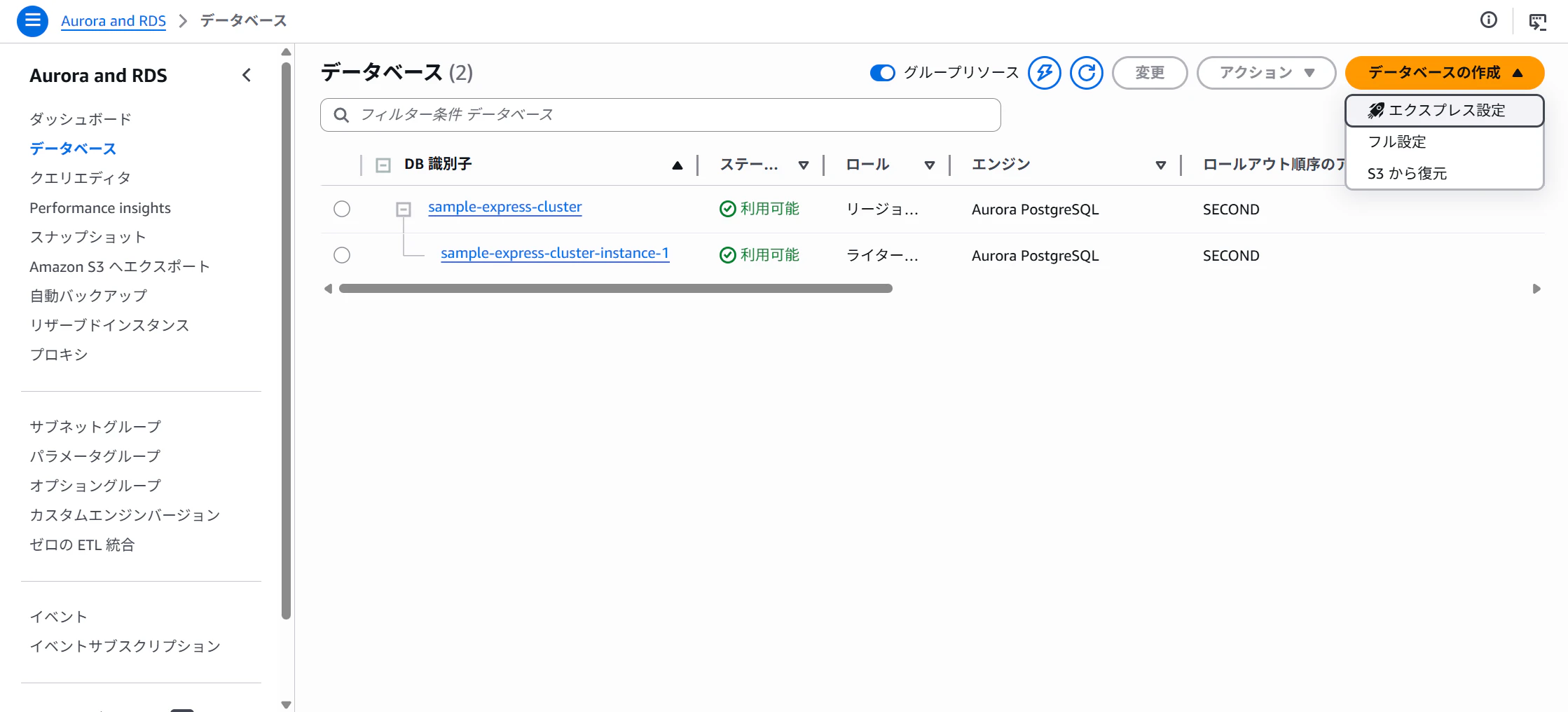Click the rollout order column header
The image size is (1568, 712).
[1274, 165]
